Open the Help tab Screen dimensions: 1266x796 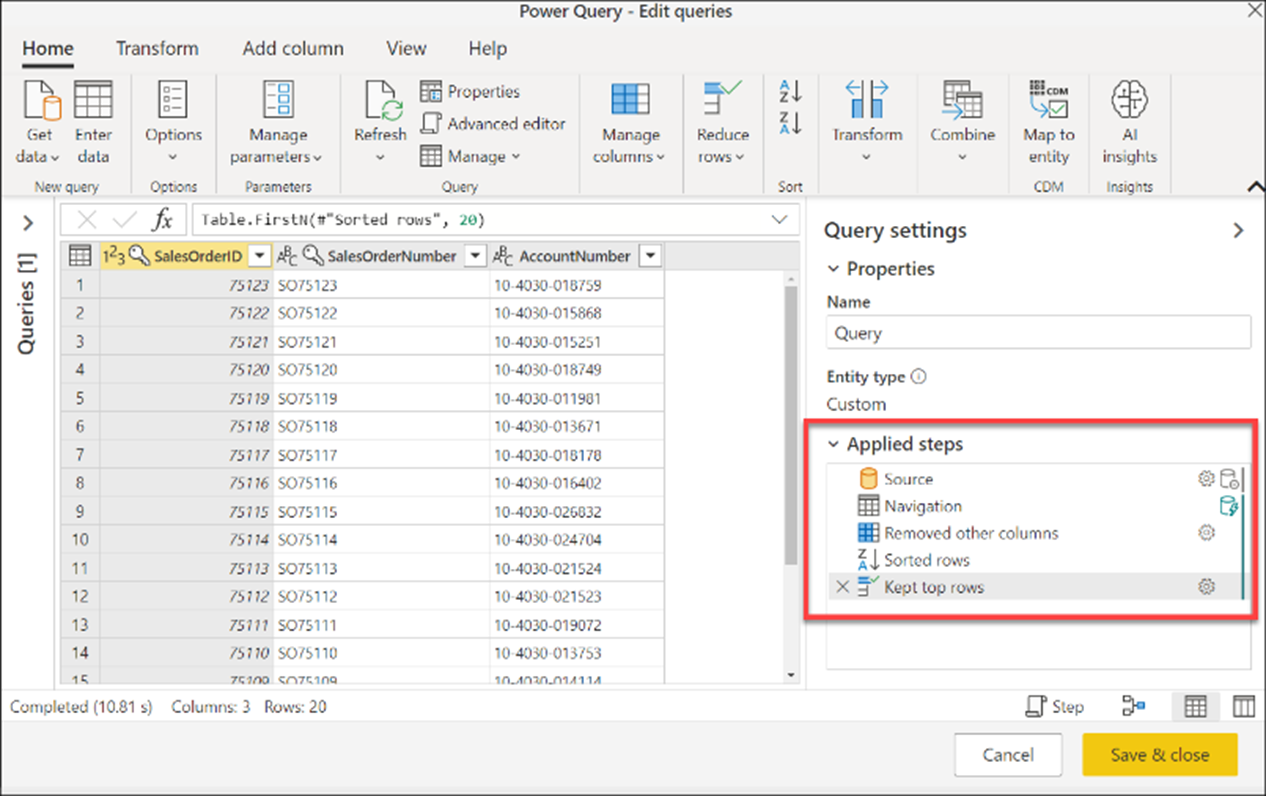(488, 48)
